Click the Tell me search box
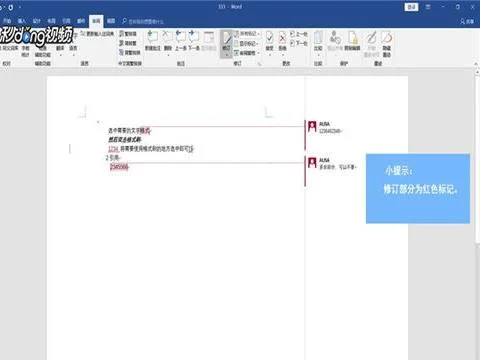 tap(143, 21)
